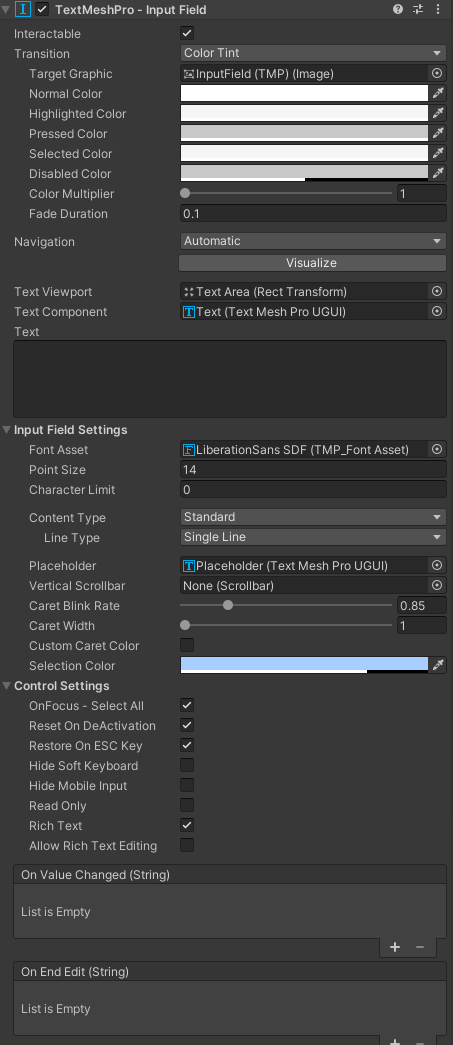This screenshot has width=453, height=1045.
Task: Click the Point Size input field
Action: (313, 470)
